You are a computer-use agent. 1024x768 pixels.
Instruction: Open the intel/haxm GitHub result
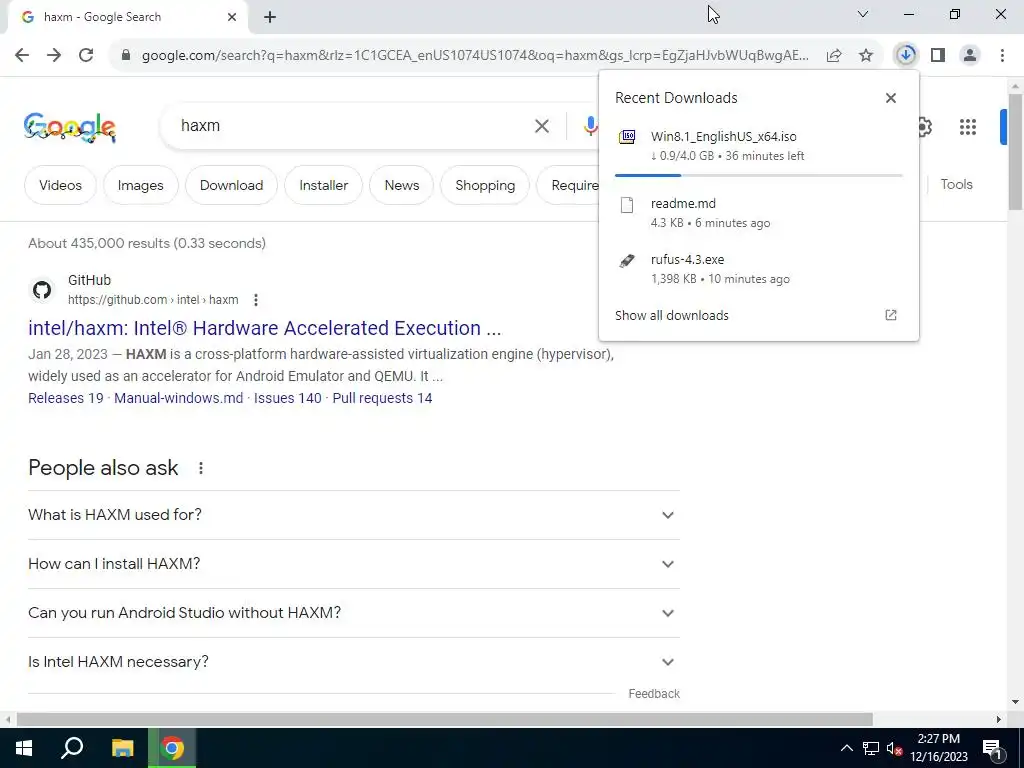[x=264, y=328]
